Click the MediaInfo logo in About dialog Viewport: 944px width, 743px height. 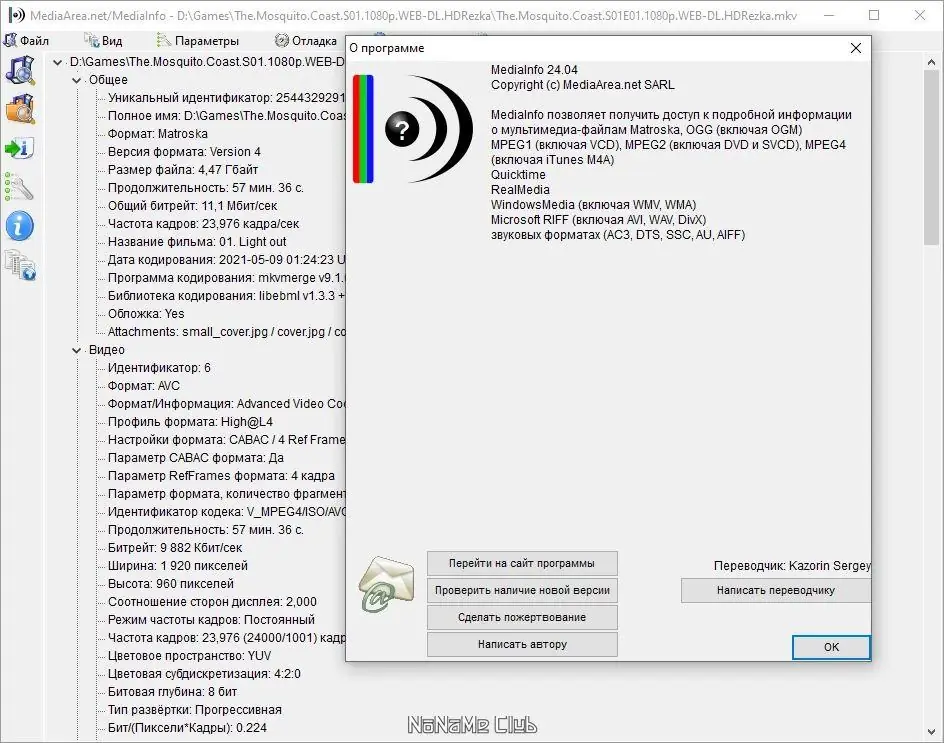413,129
